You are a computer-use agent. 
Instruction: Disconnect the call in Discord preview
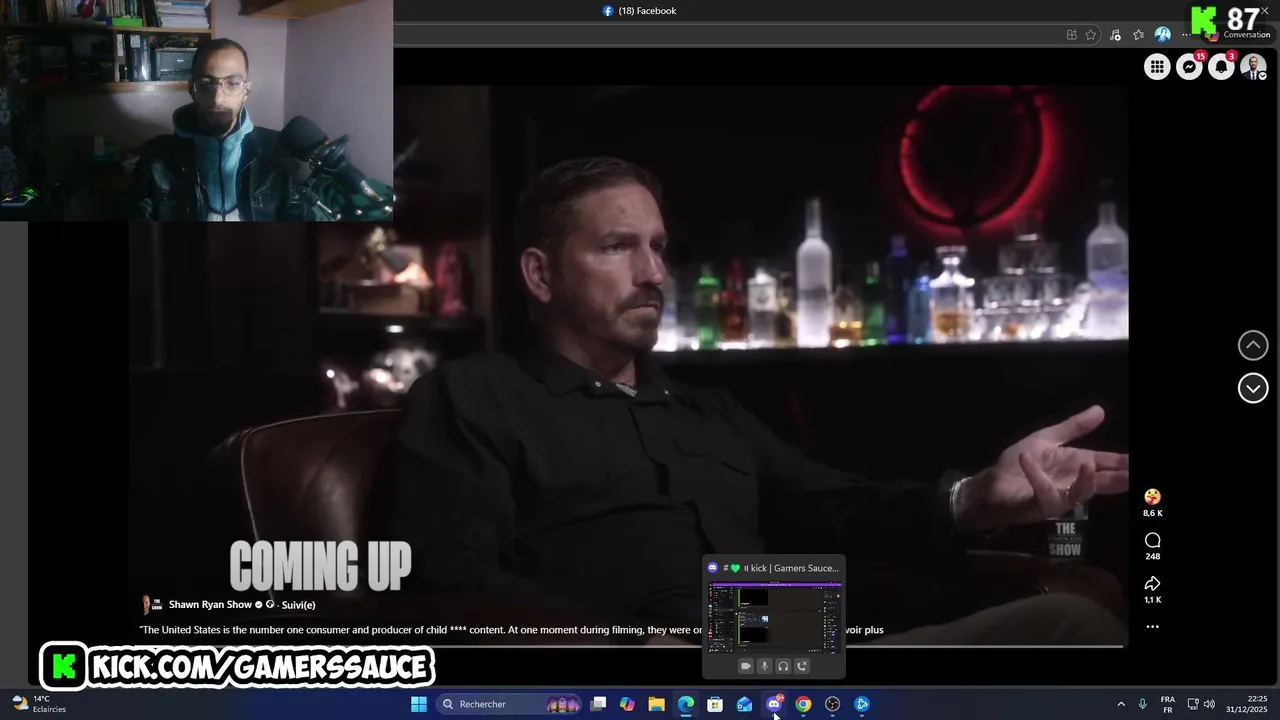click(802, 666)
